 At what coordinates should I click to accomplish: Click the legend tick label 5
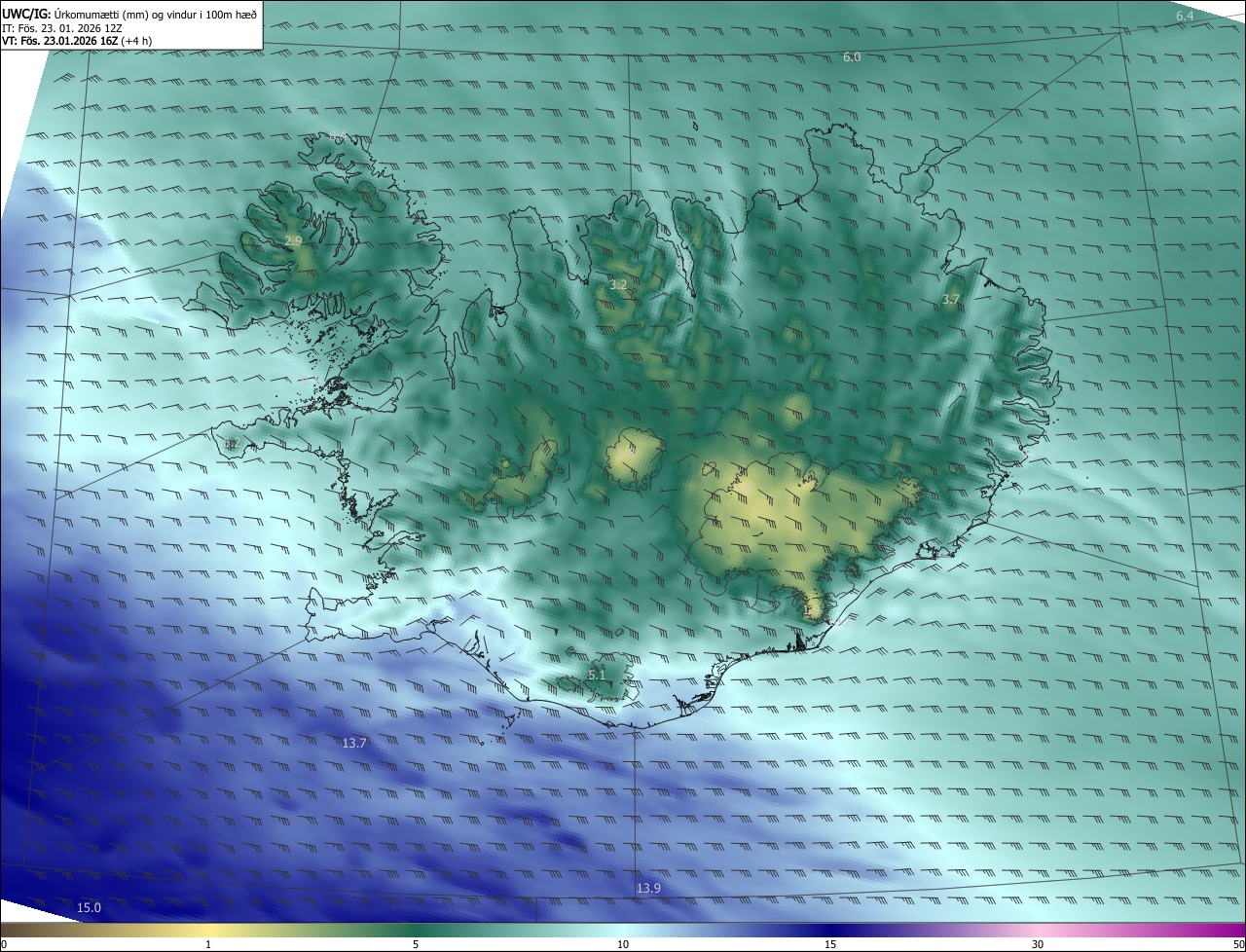(416, 944)
